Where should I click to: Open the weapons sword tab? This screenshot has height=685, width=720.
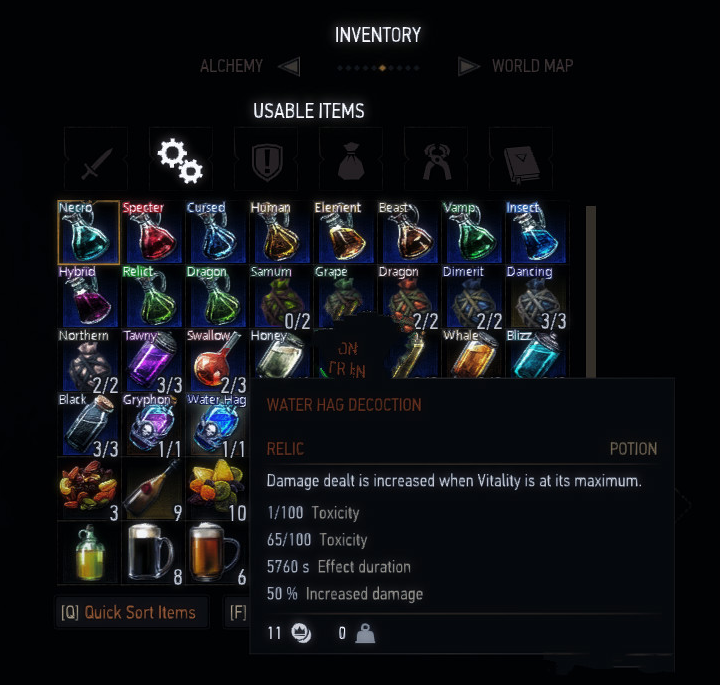96,159
